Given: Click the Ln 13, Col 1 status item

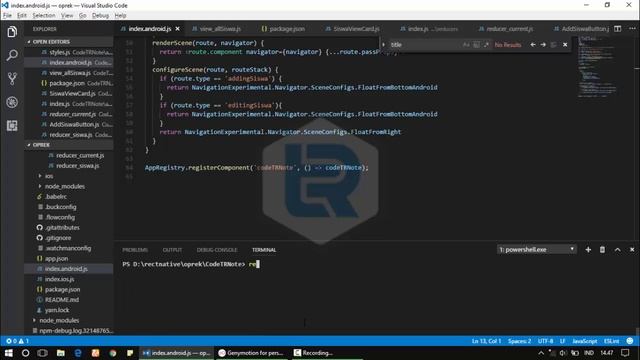Looking at the screenshot, I should click(486, 341).
